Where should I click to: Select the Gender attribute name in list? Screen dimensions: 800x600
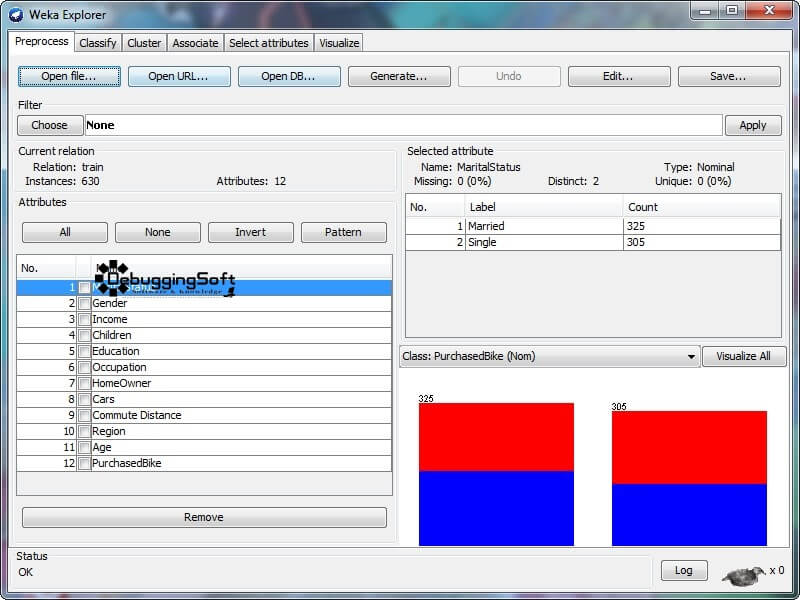pyautogui.click(x=110, y=304)
